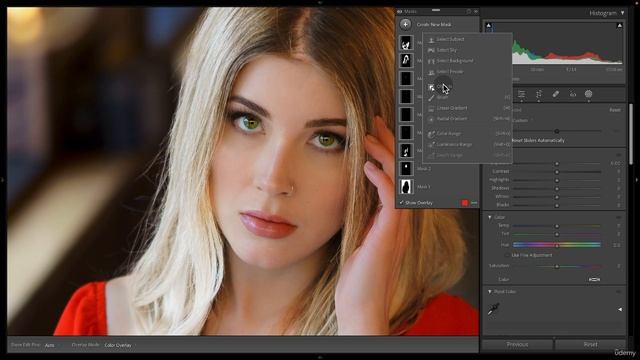The image size is (640, 360).
Task: Choose Select Sky from the mask menu
Action: click(447, 50)
